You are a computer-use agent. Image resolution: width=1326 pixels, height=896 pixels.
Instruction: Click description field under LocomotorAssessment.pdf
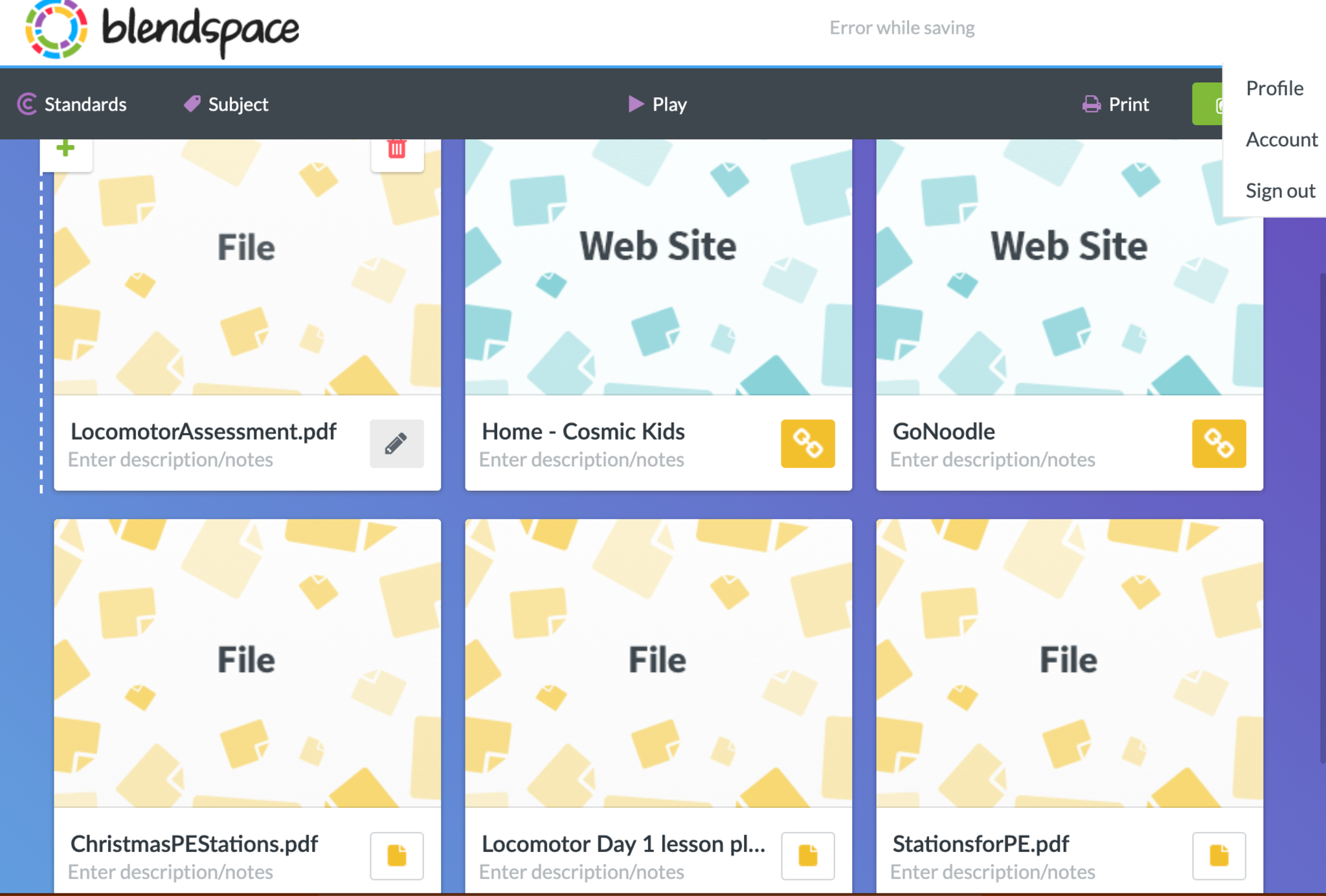point(170,460)
